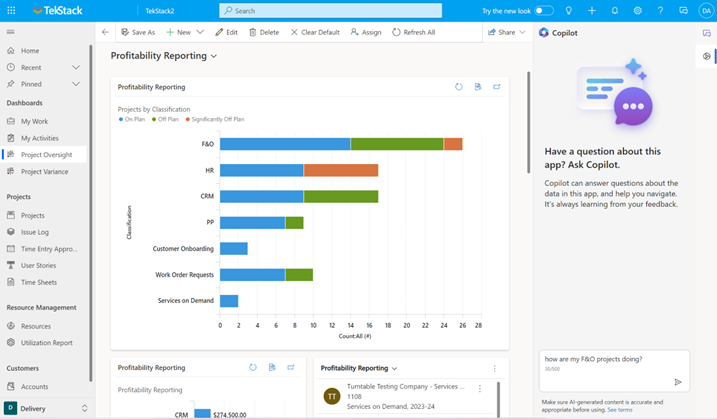Click the lightbulb icon in header
Image resolution: width=717 pixels, height=419 pixels.
point(568,11)
